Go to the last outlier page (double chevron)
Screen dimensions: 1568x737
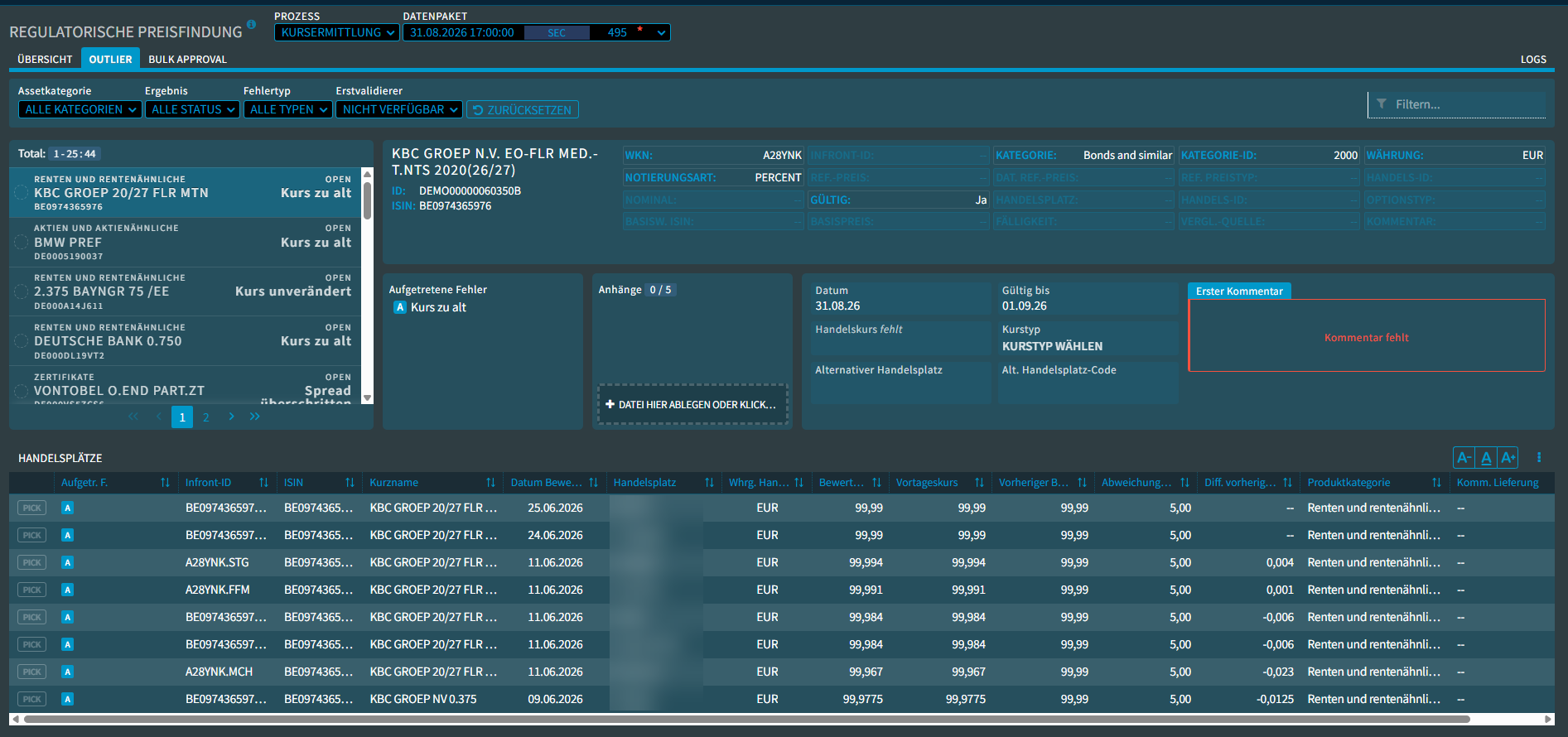click(x=254, y=417)
